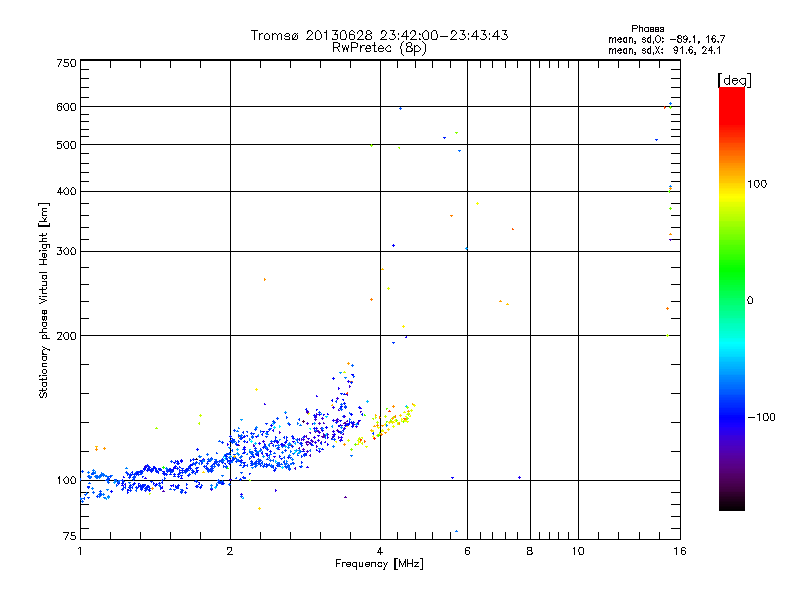Click the plot title "Tromsø 20130628 23:42:00-23:43:43"

tap(379, 35)
